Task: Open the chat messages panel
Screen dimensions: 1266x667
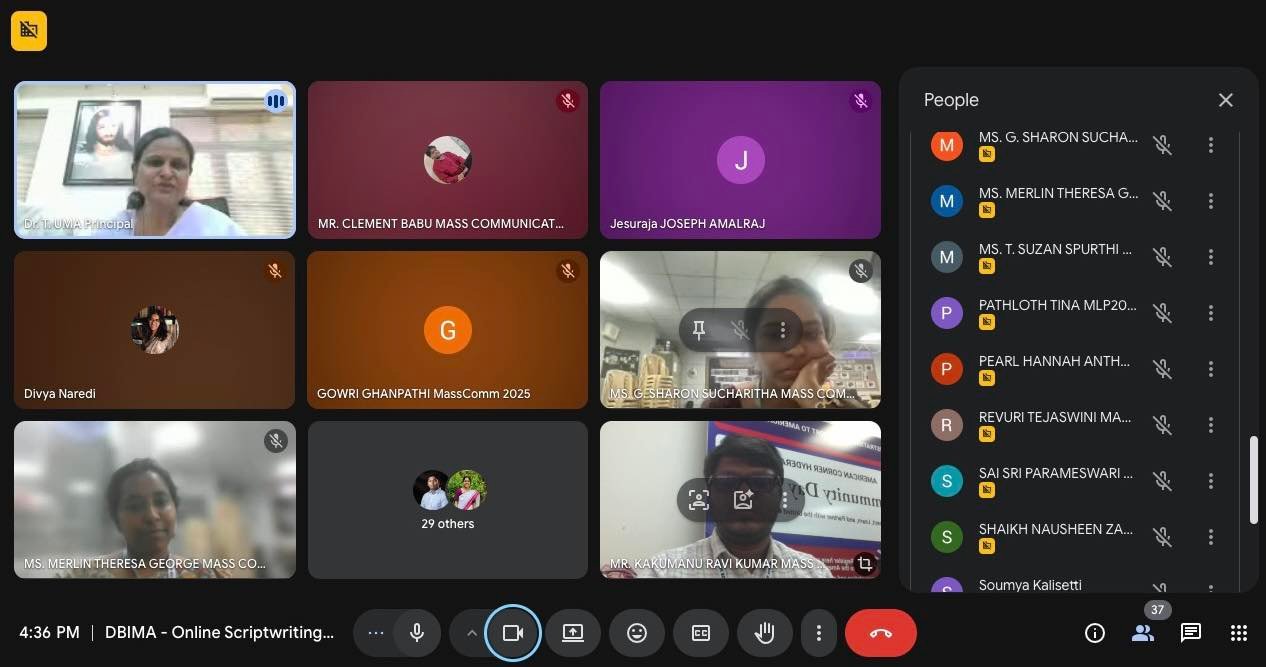Action: pos(1190,633)
